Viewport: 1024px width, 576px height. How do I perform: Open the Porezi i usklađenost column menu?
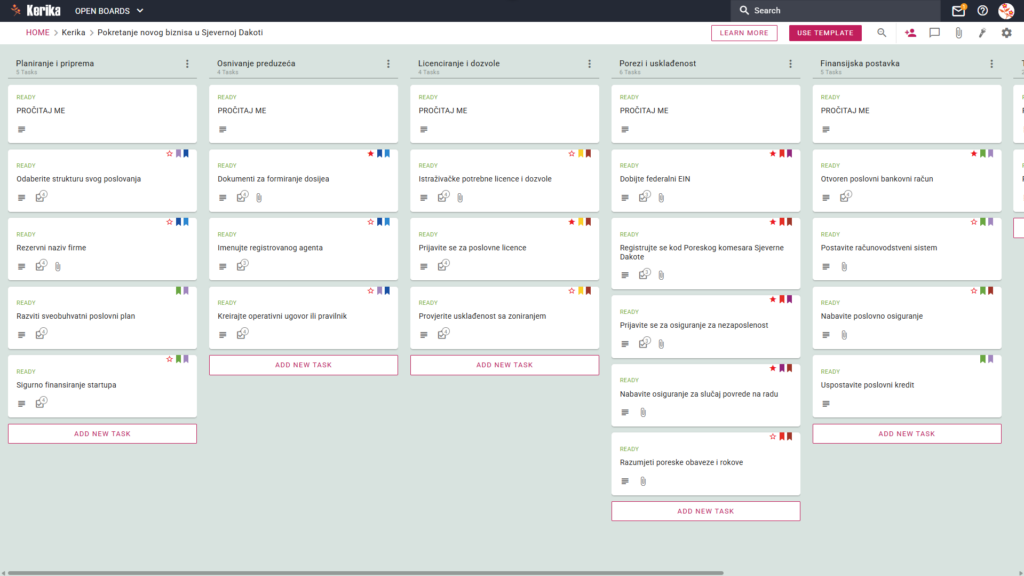click(791, 64)
